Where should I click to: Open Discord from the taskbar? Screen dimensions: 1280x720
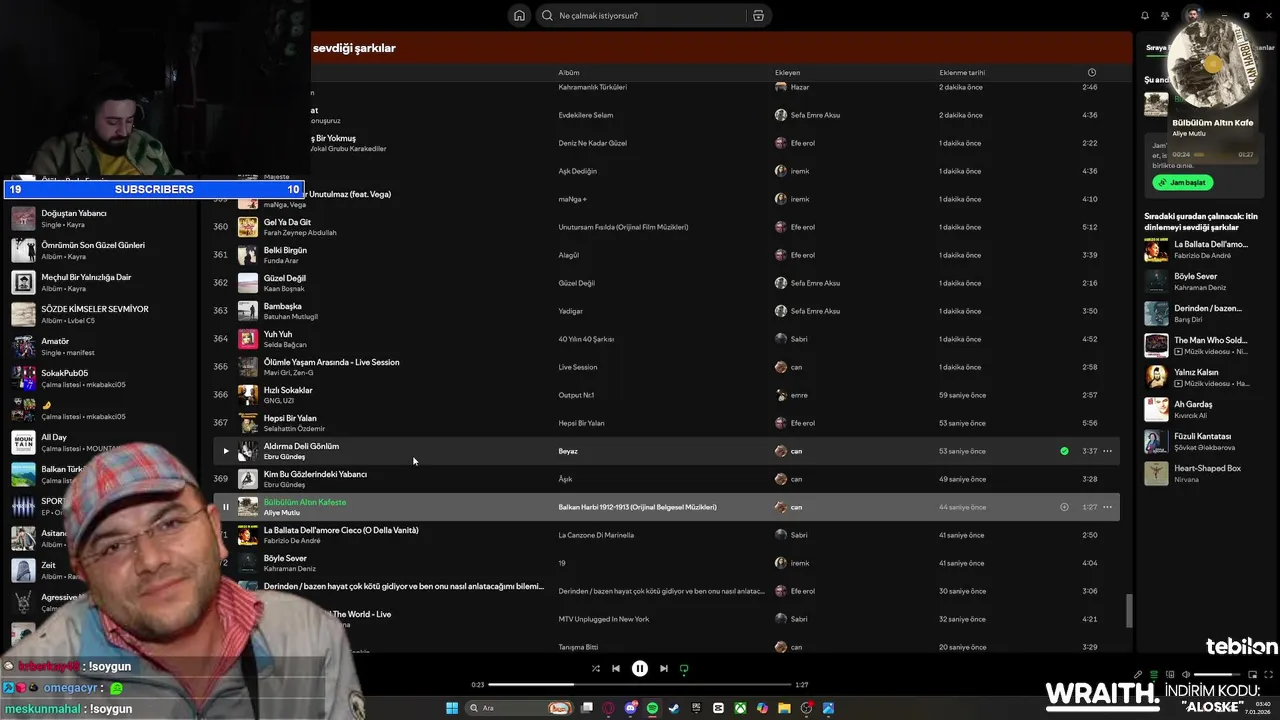coord(631,708)
